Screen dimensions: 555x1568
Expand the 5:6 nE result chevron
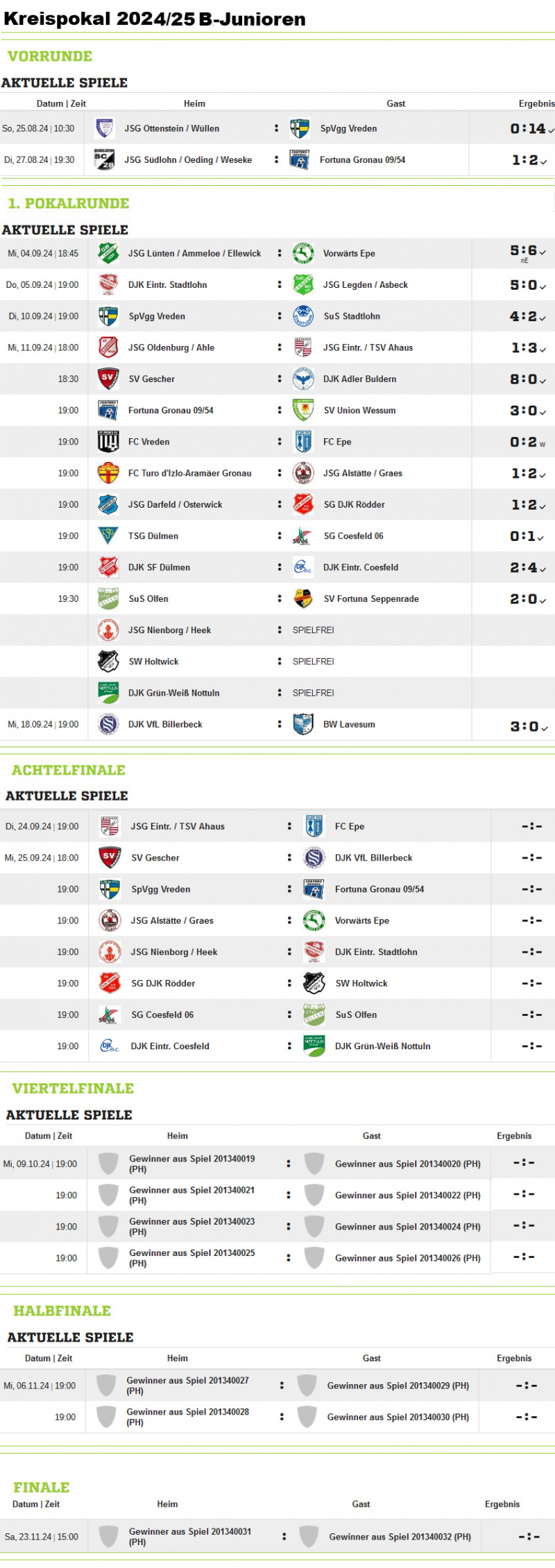543,252
